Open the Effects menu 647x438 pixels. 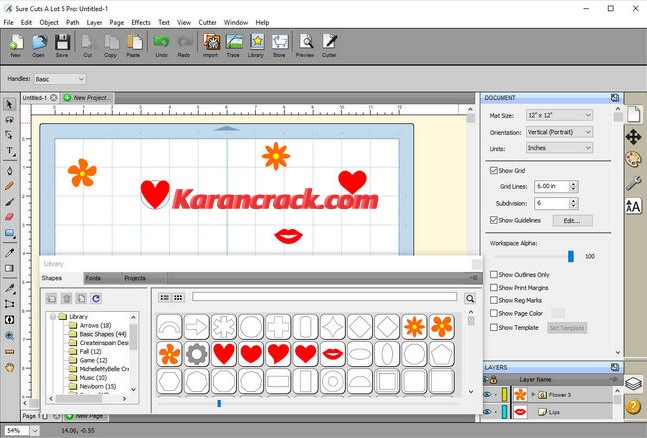(141, 22)
